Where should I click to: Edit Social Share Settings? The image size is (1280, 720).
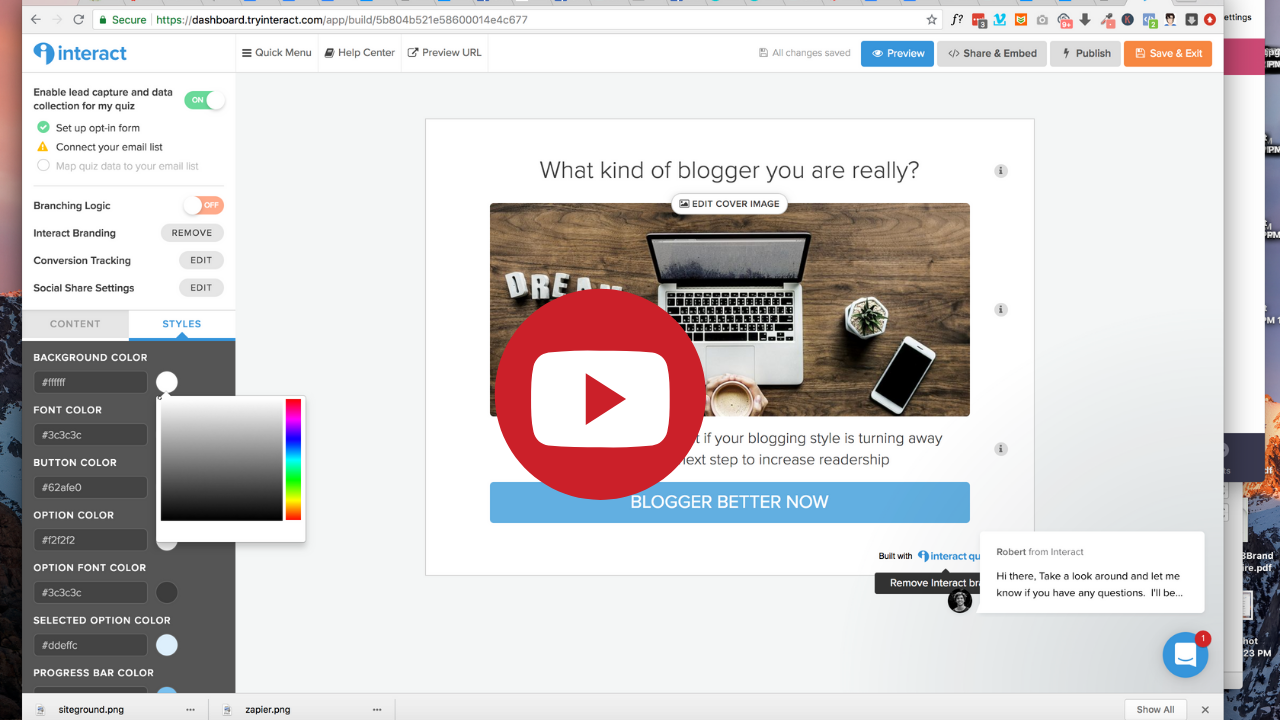point(201,288)
